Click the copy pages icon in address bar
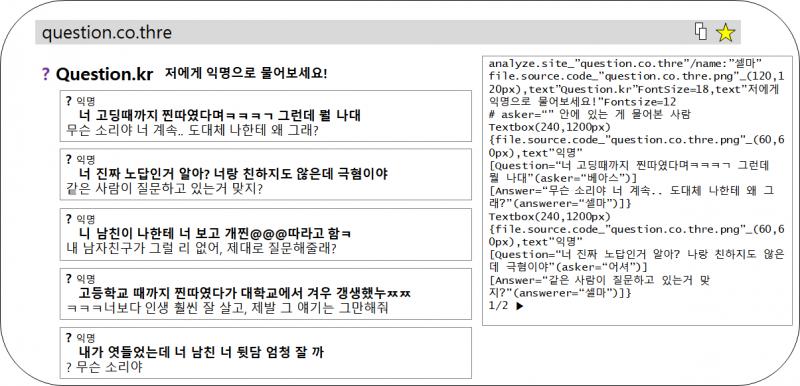This screenshot has height=386, width=800. tap(701, 32)
